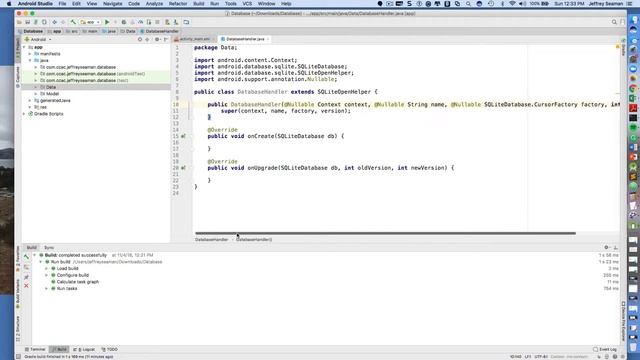Click the red X icon in Build panel

(26, 286)
